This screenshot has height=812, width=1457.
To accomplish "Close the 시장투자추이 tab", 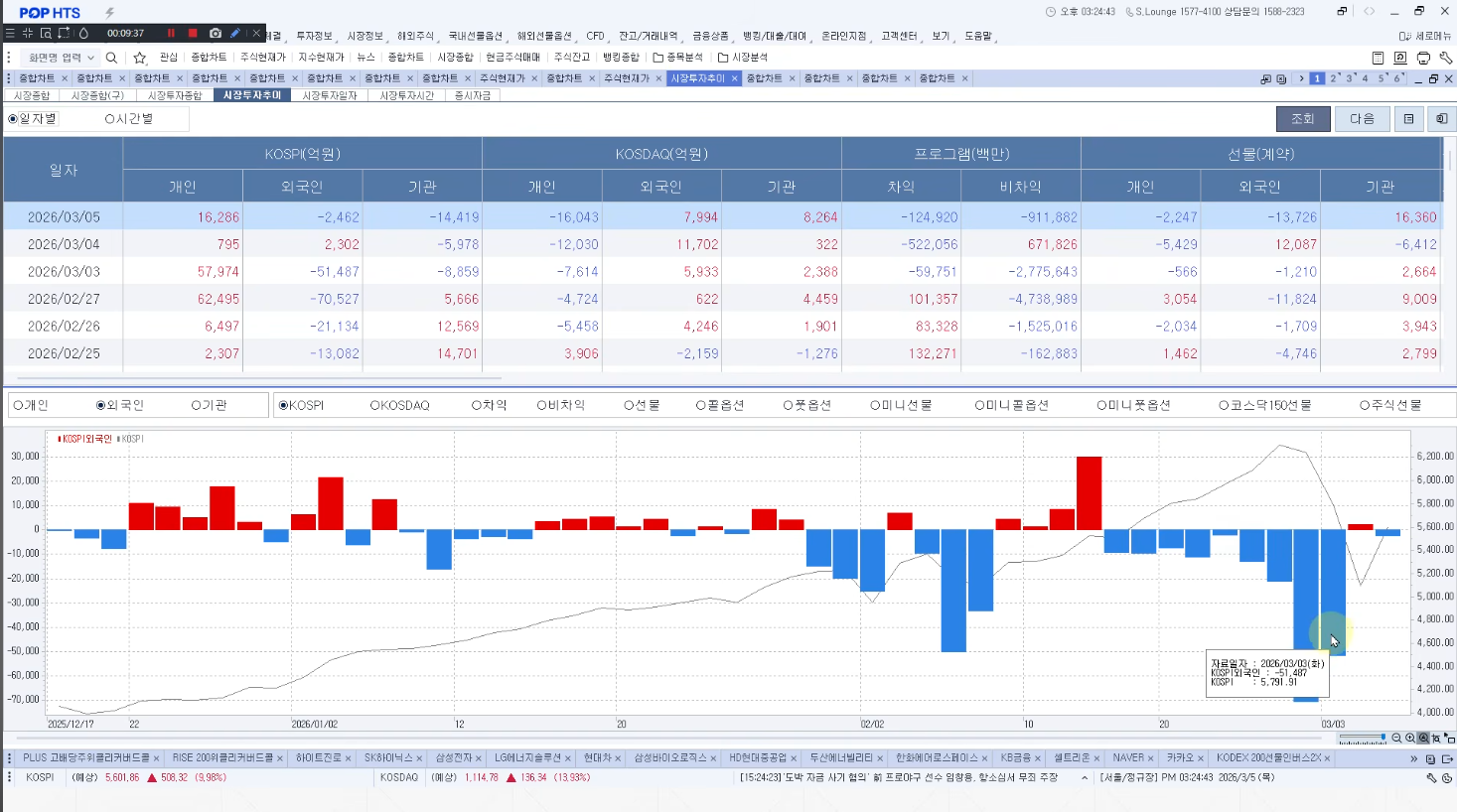I will tap(734, 78).
